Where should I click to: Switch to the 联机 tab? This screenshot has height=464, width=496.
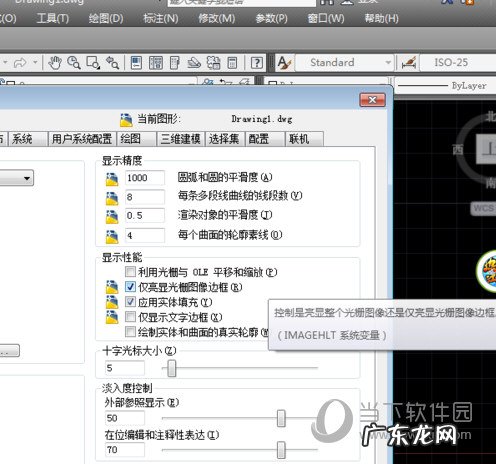click(x=304, y=139)
